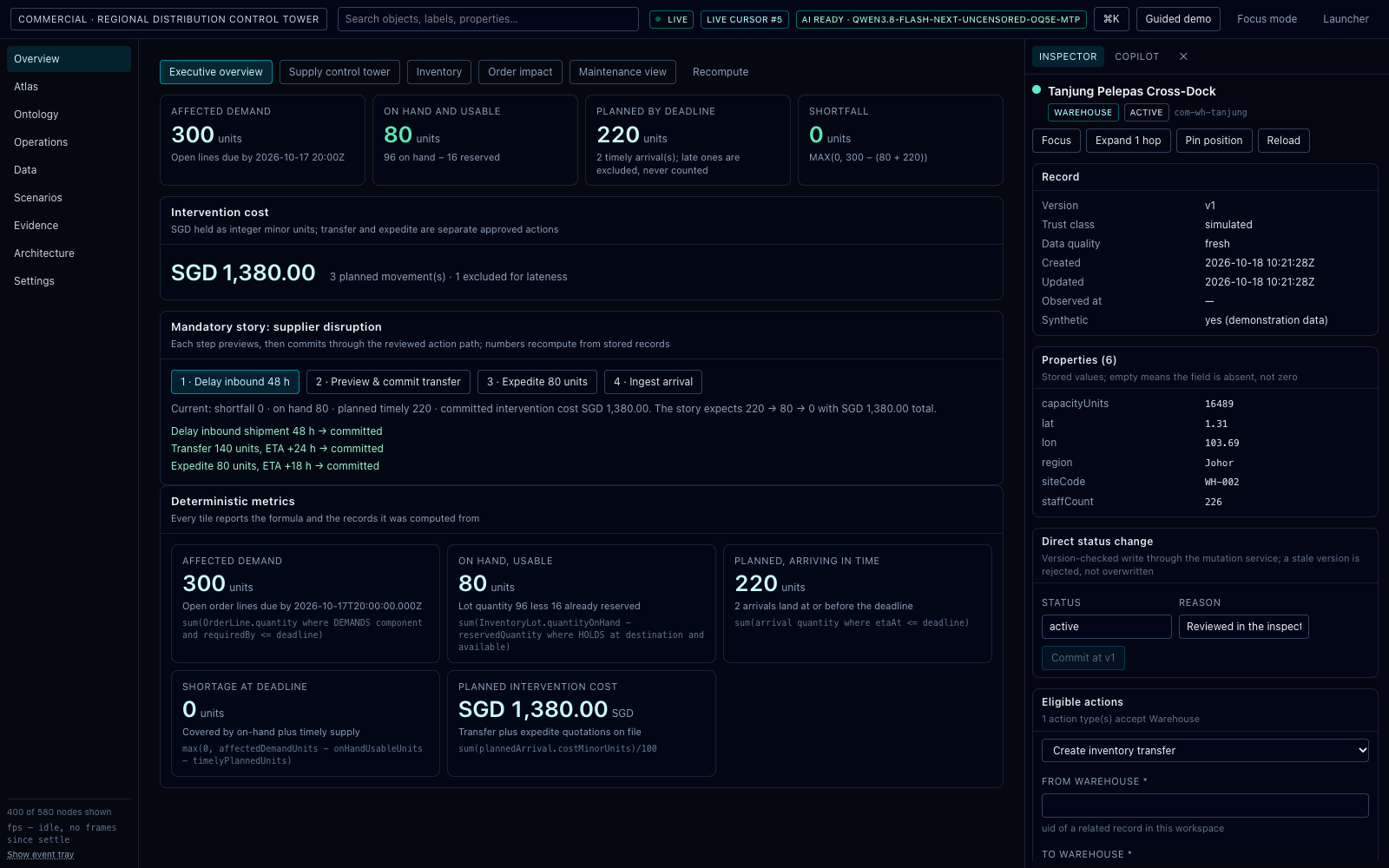Open the Launcher
1389x868 pixels.
click(1346, 19)
